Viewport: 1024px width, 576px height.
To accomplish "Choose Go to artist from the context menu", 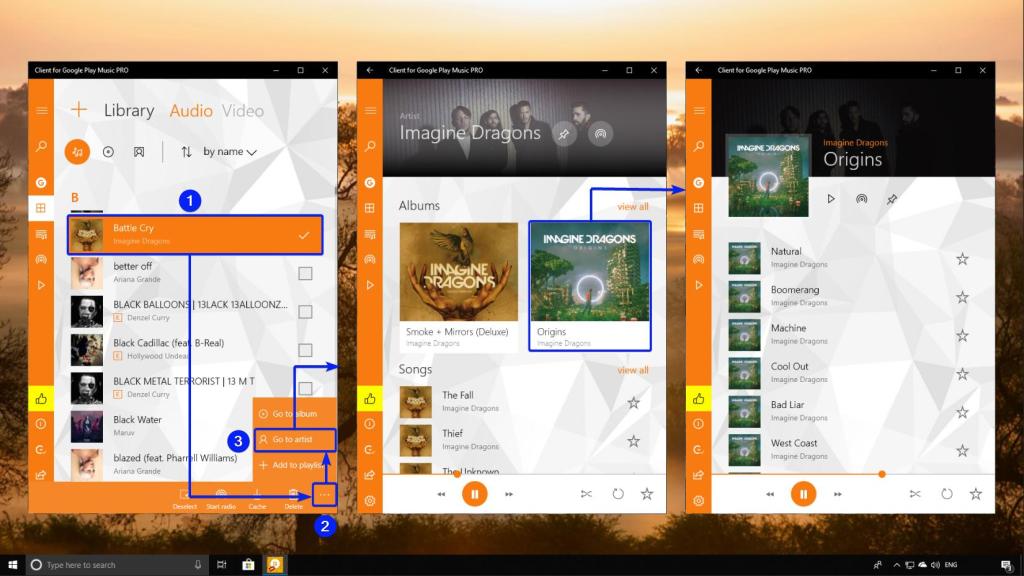I will pos(294,439).
